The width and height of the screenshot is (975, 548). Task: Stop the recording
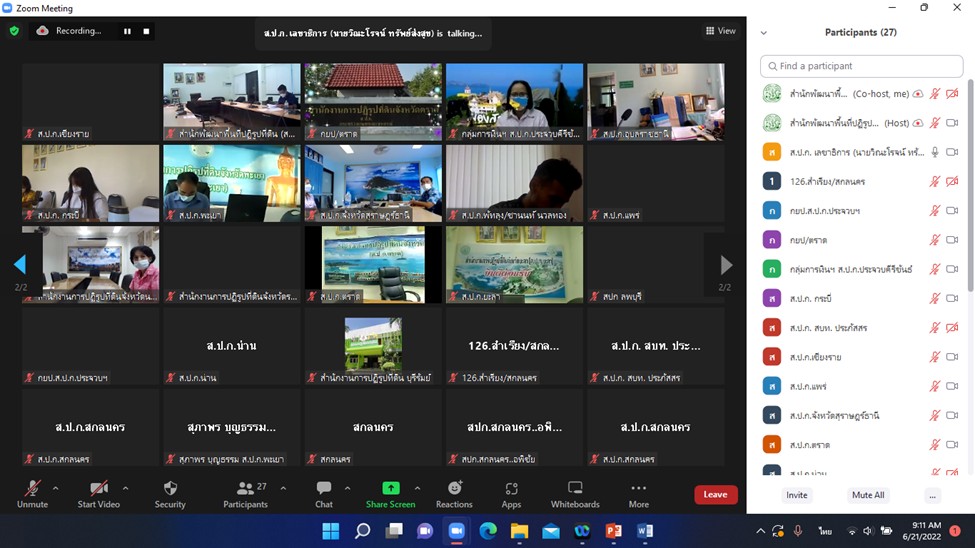tap(146, 31)
